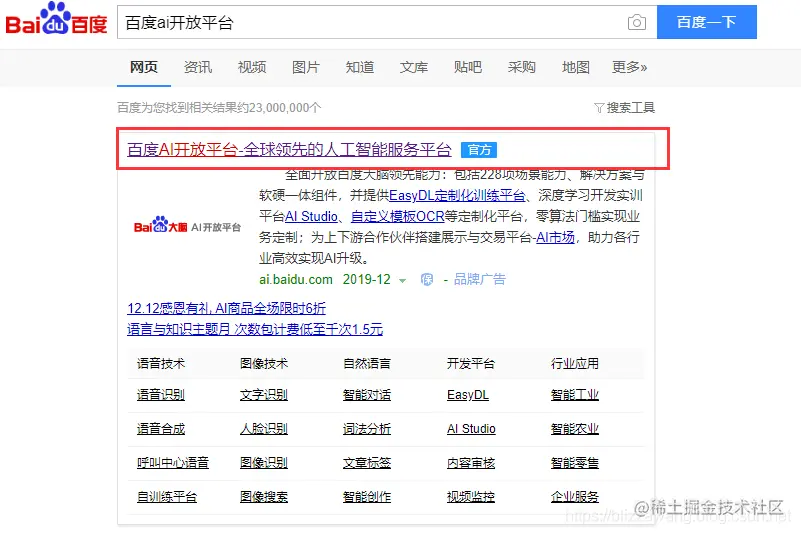Open the 搜索工具 option
The image size is (801, 534).
(x=630, y=108)
